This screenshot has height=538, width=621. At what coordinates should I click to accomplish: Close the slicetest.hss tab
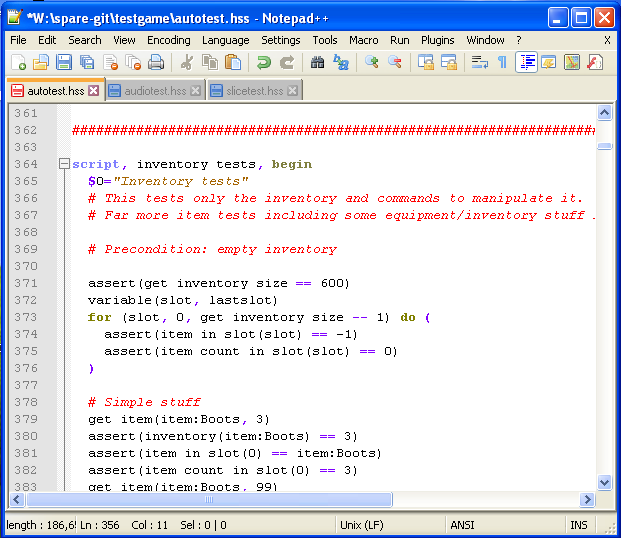click(293, 91)
